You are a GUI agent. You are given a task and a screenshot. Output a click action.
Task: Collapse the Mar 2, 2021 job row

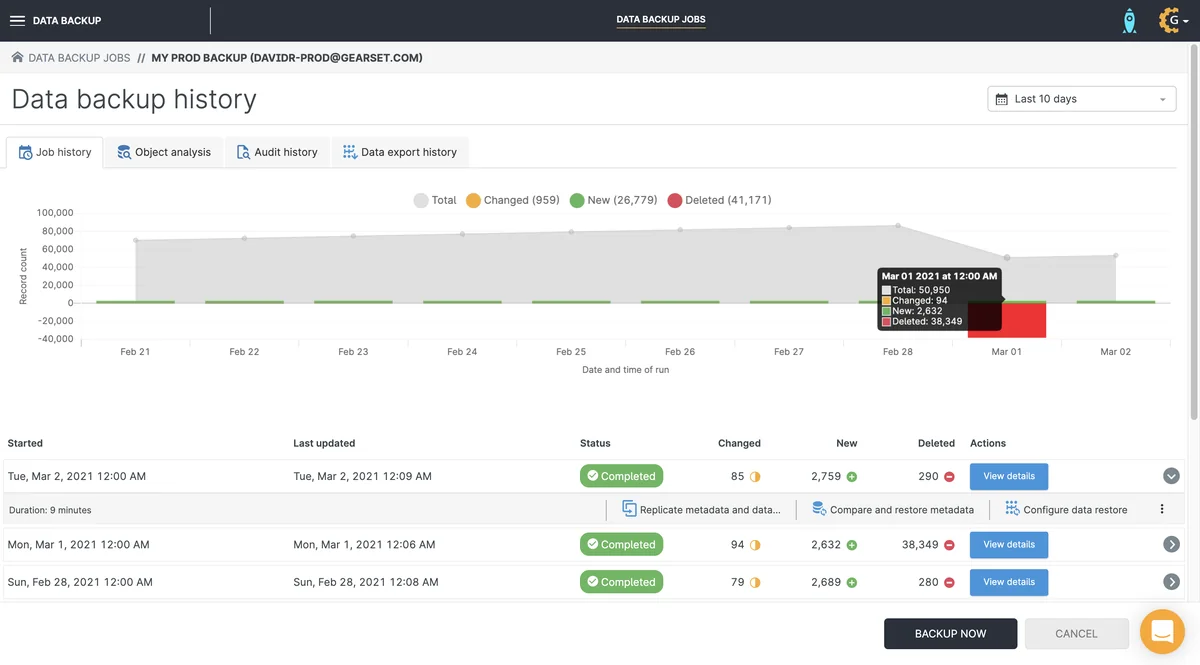[1172, 477]
